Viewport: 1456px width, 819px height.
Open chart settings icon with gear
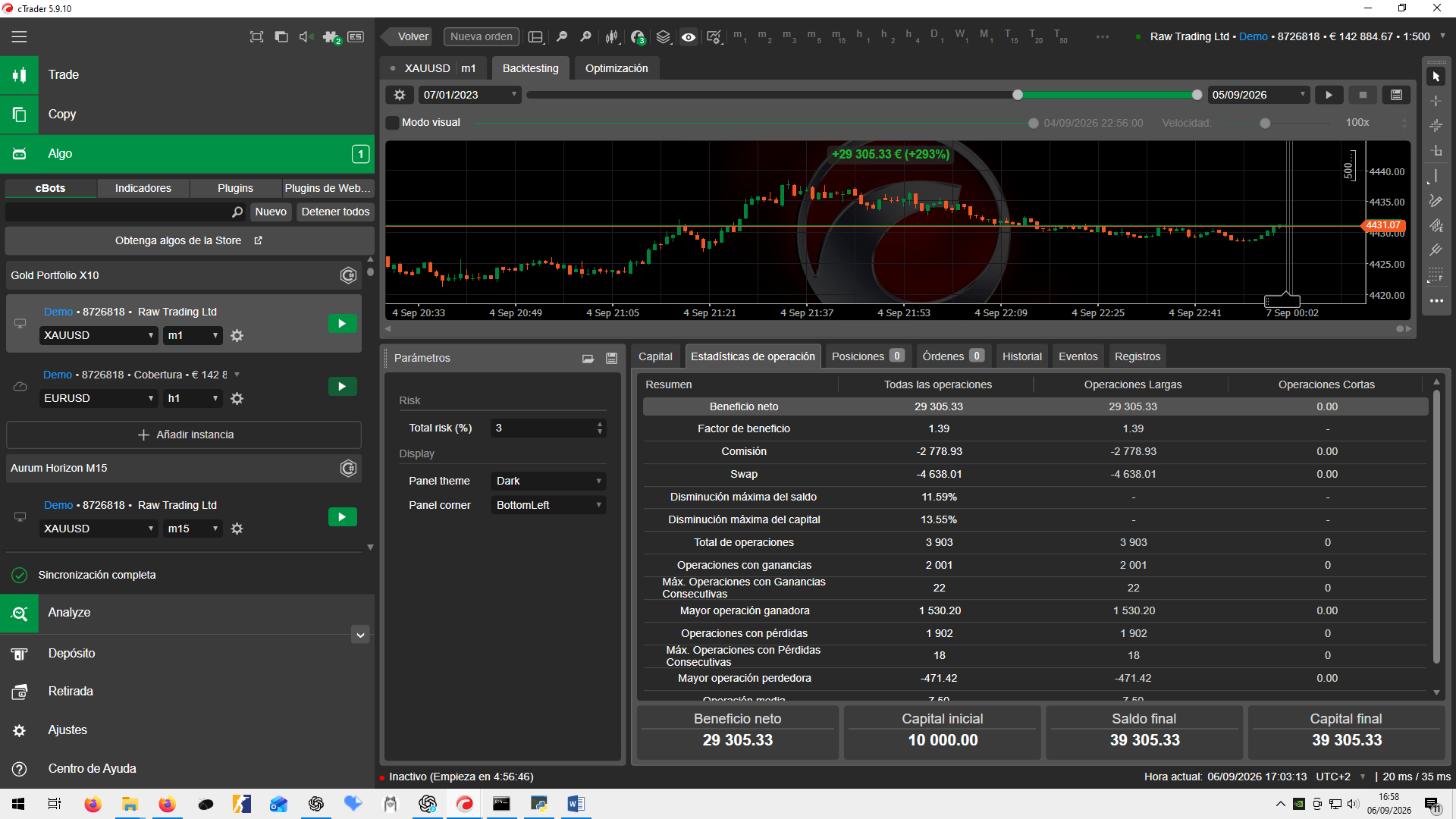pyautogui.click(x=714, y=36)
